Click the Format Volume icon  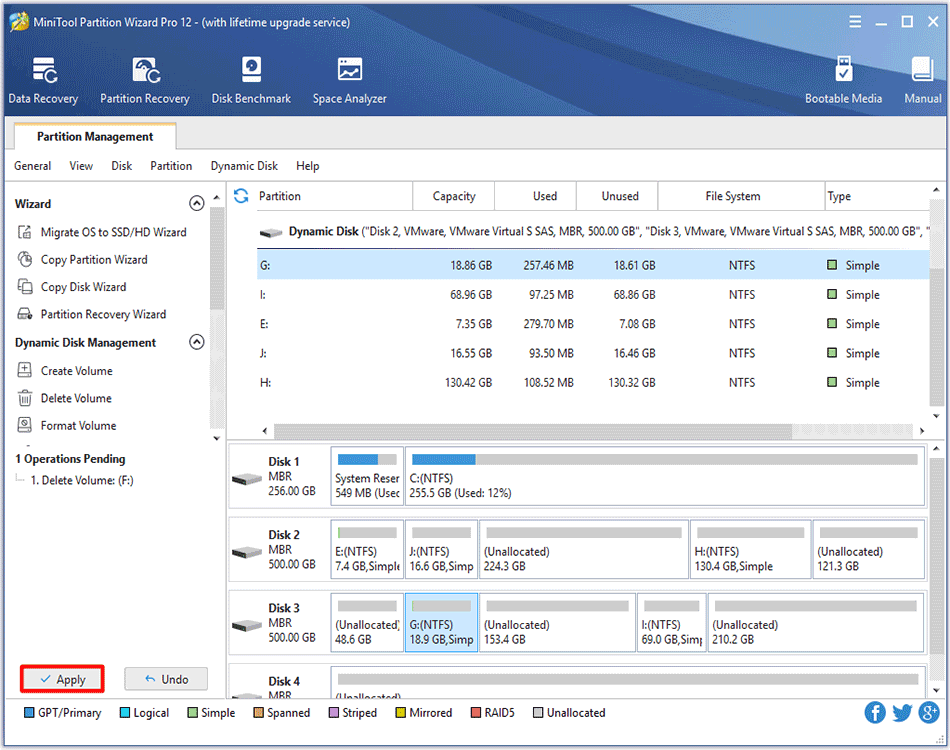point(25,425)
